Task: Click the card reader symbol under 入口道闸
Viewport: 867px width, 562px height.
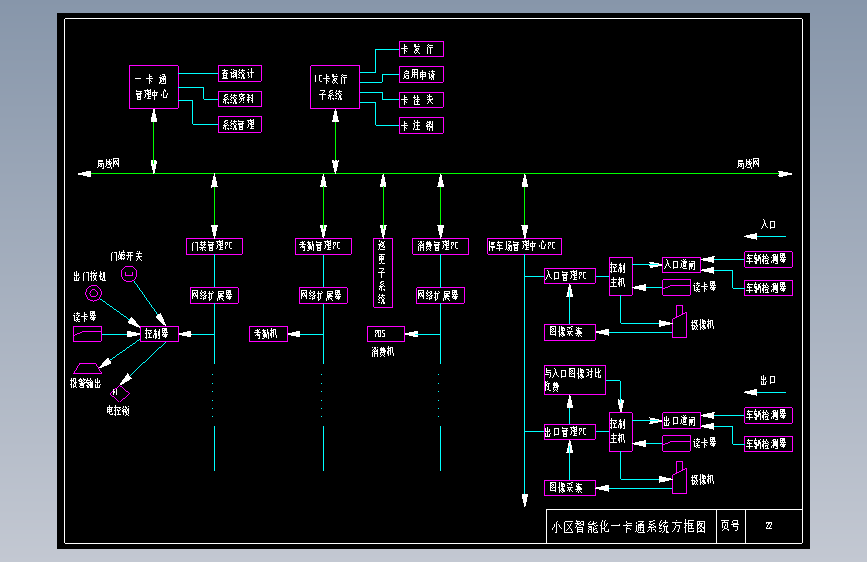Action: pyautogui.click(x=676, y=288)
